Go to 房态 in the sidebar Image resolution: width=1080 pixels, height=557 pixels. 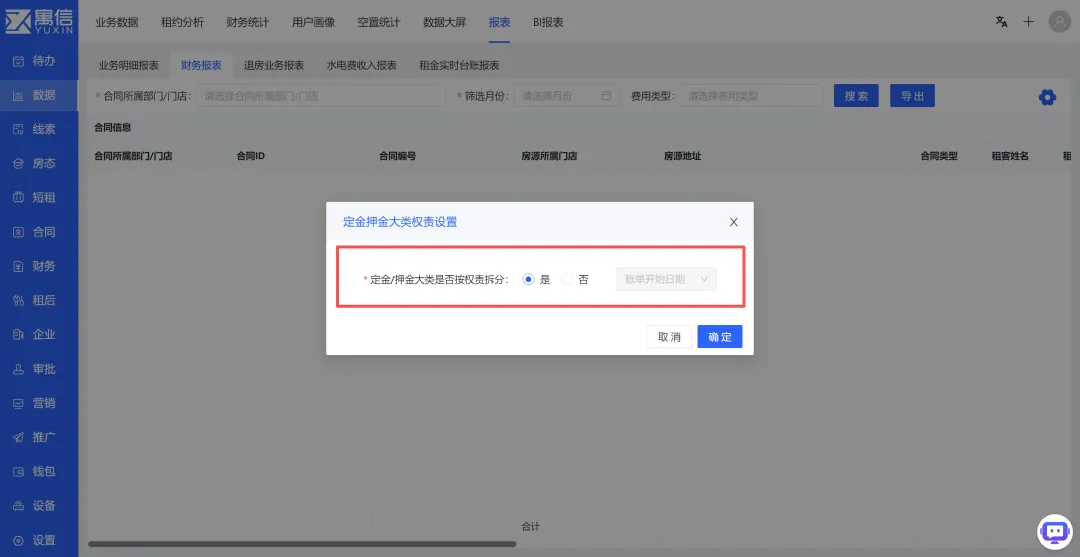[x=39, y=164]
